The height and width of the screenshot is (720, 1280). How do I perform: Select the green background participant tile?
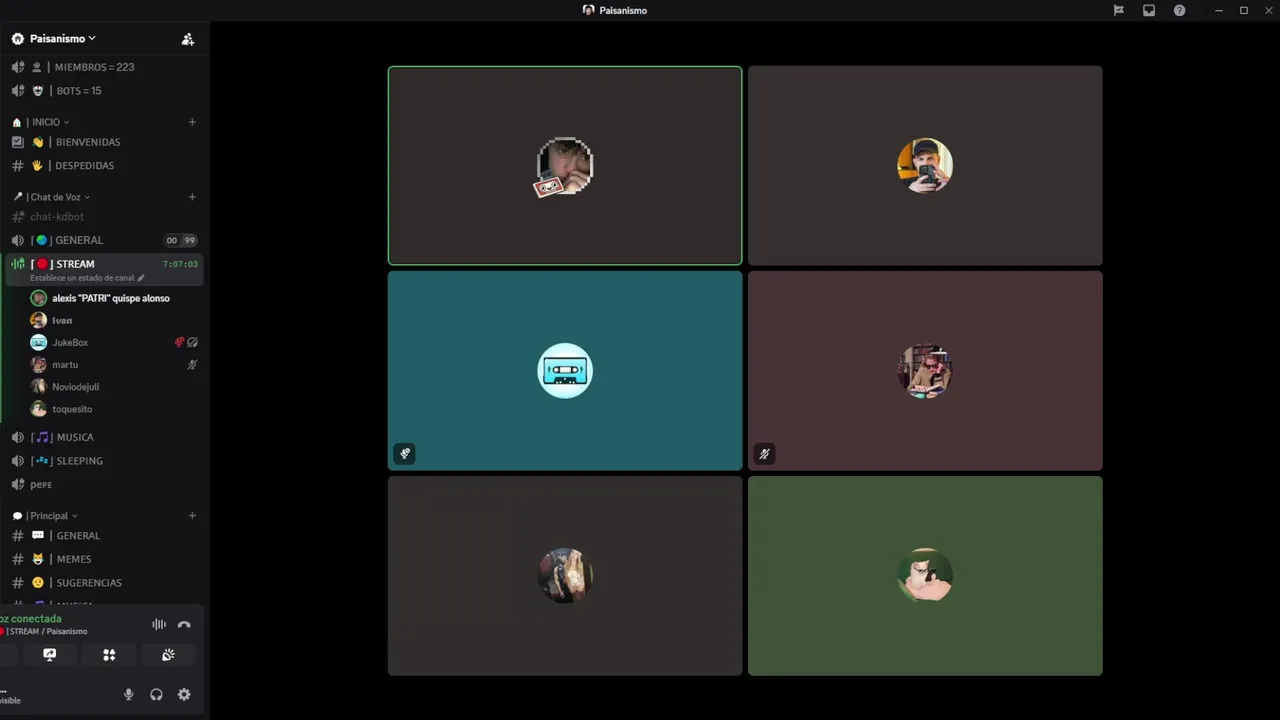(925, 575)
